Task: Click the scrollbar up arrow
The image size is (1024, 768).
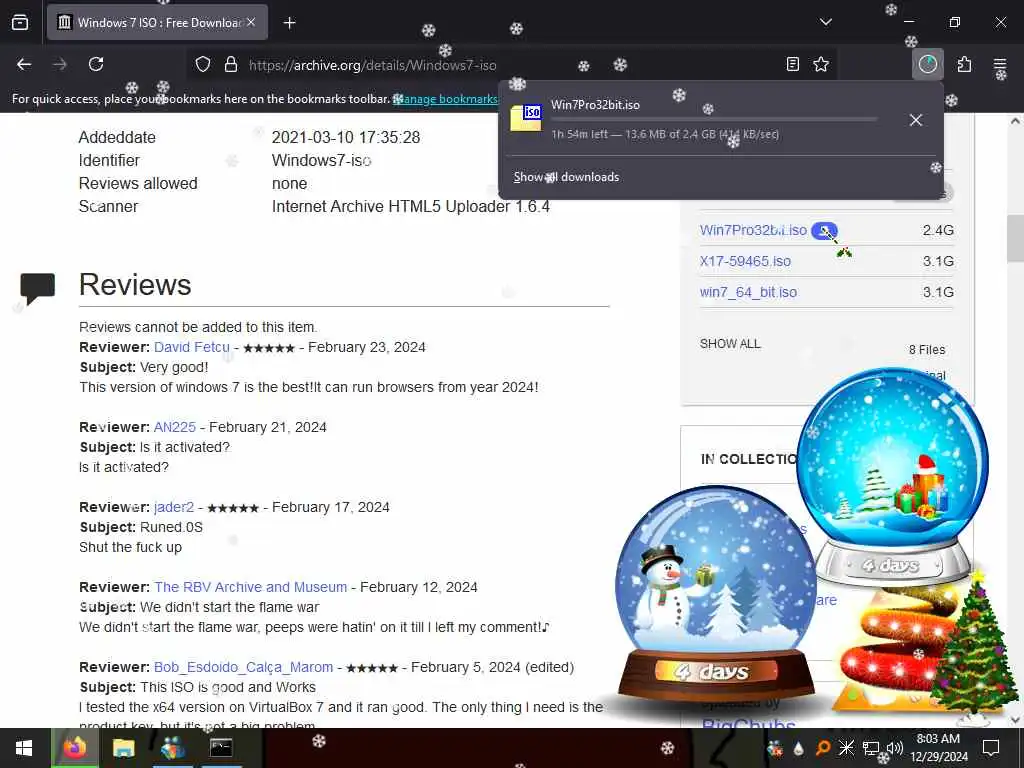Action: coord(1015,121)
